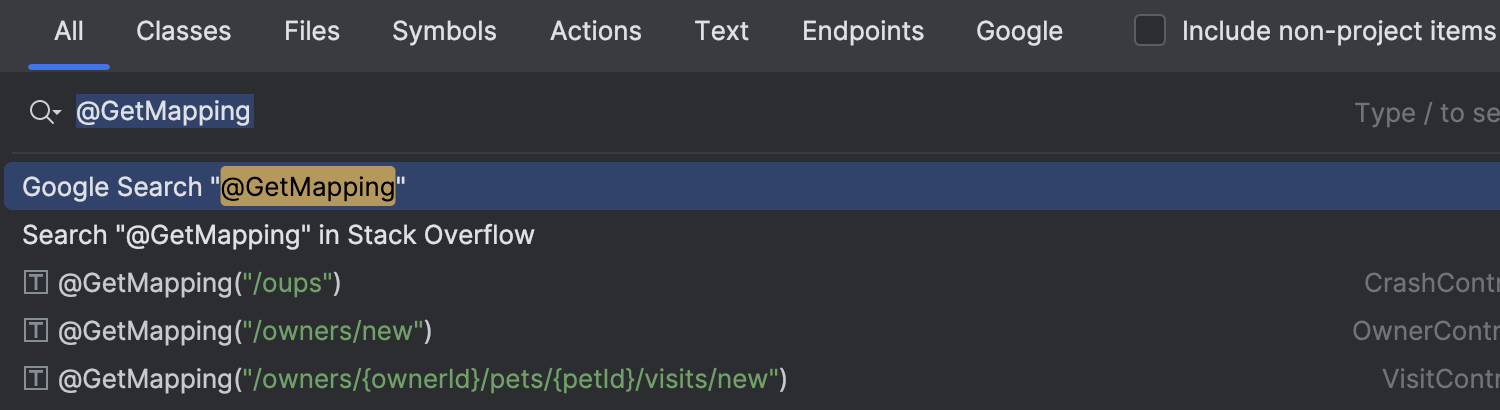The height and width of the screenshot is (410, 1500).
Task: Go to the Actions tab
Action: pyautogui.click(x=596, y=31)
